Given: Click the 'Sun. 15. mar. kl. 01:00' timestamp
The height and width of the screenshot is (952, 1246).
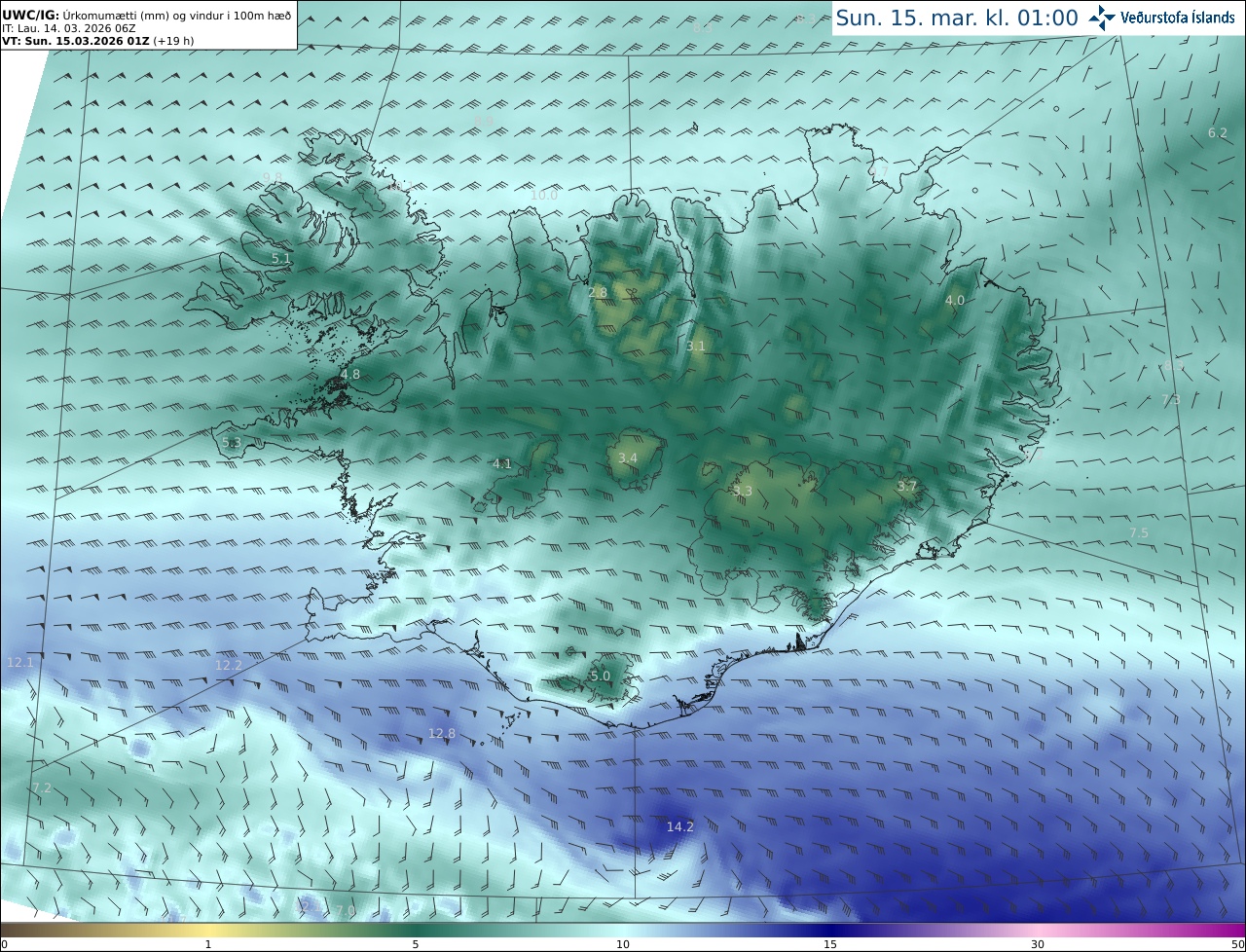Looking at the screenshot, I should (956, 18).
